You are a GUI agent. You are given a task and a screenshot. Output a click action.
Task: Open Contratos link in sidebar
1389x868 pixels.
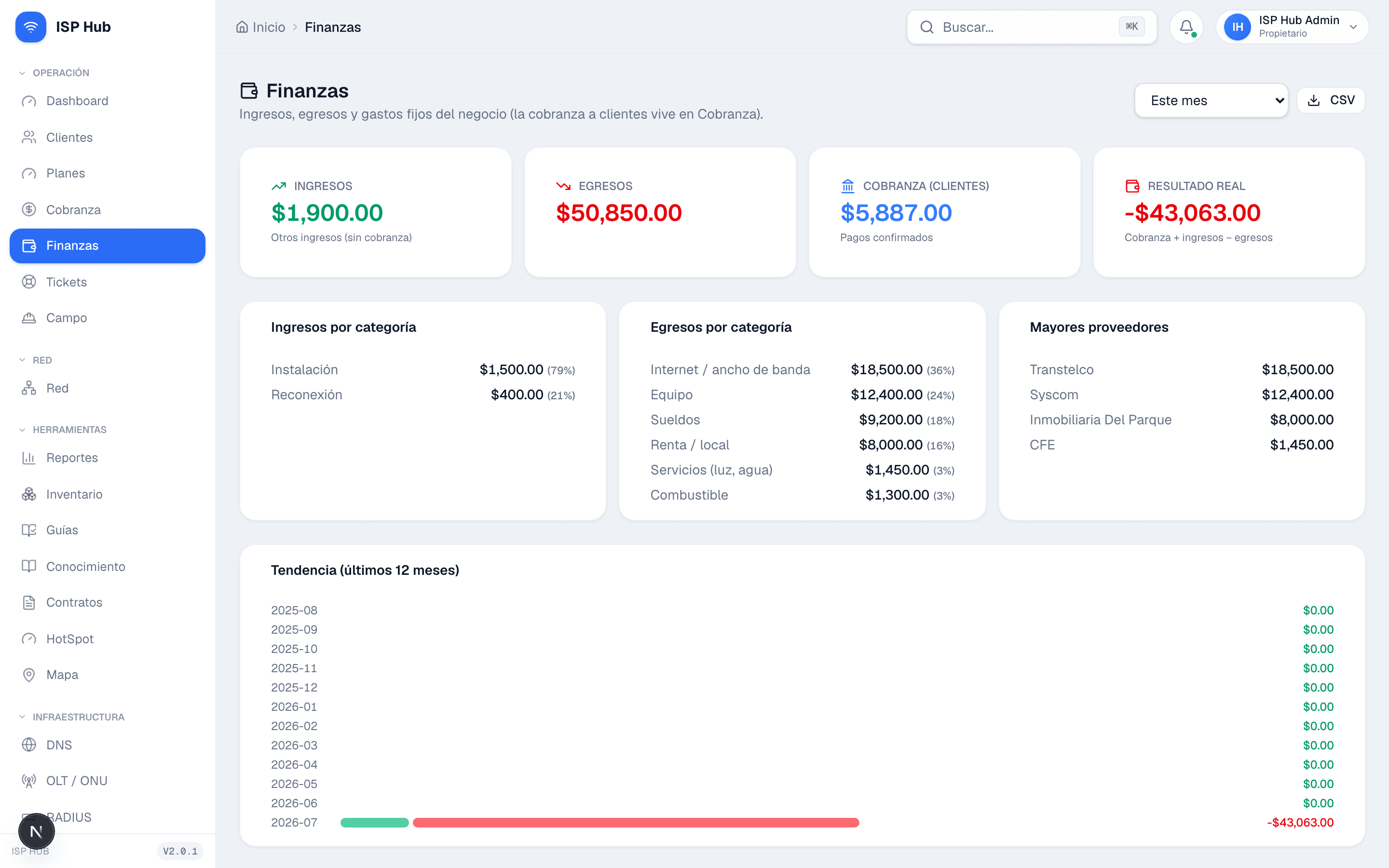tap(108, 602)
